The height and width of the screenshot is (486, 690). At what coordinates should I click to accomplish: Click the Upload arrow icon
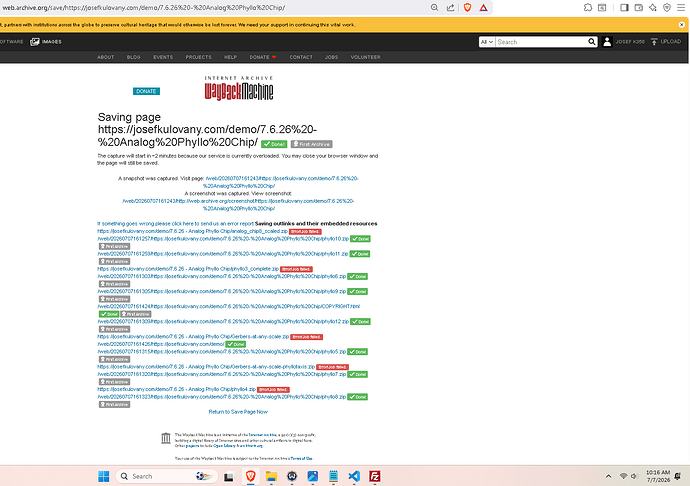pos(654,42)
